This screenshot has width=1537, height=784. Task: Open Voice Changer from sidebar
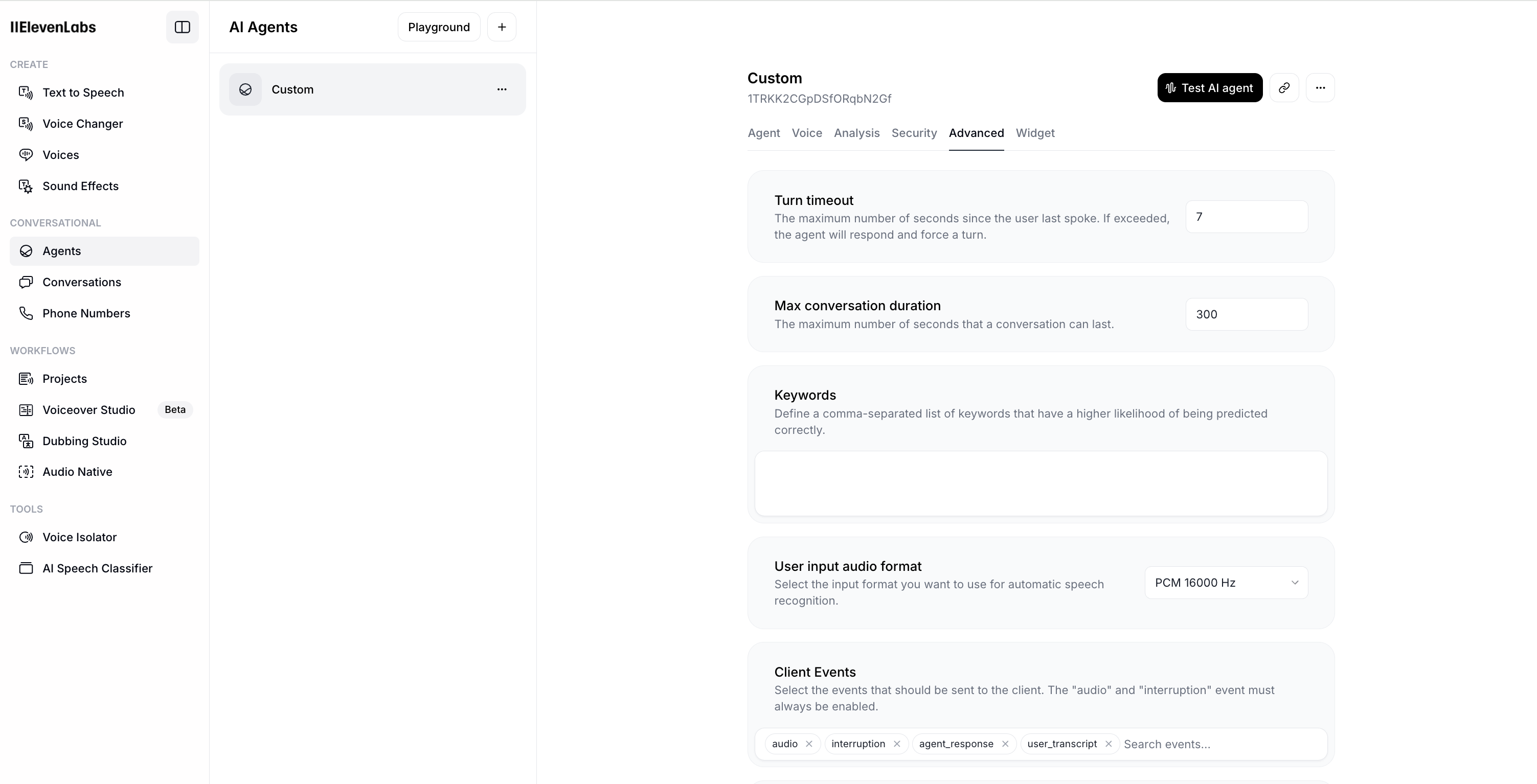pos(82,124)
